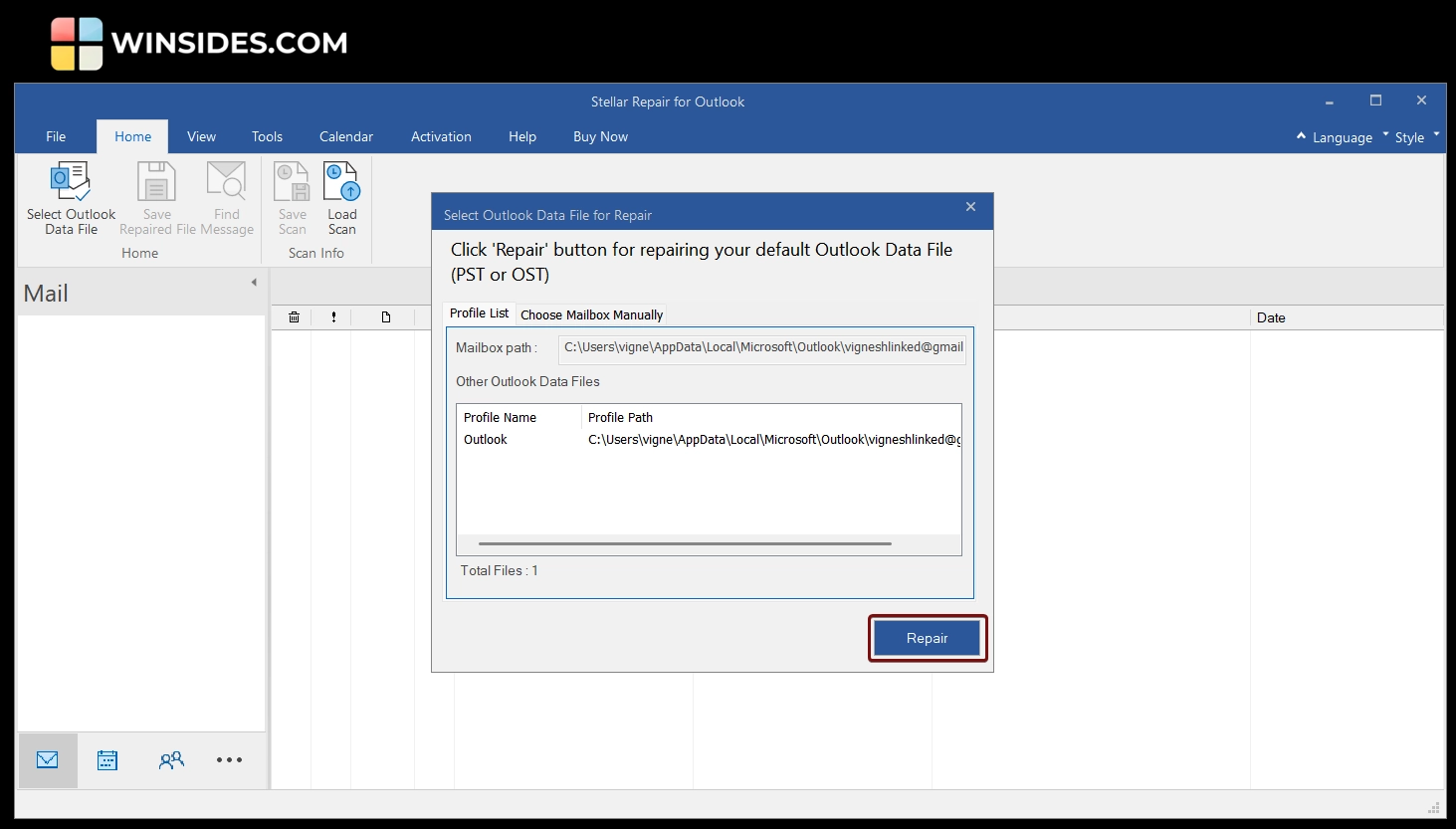Click the Load Scan icon
1456x829 pixels.
point(341,182)
